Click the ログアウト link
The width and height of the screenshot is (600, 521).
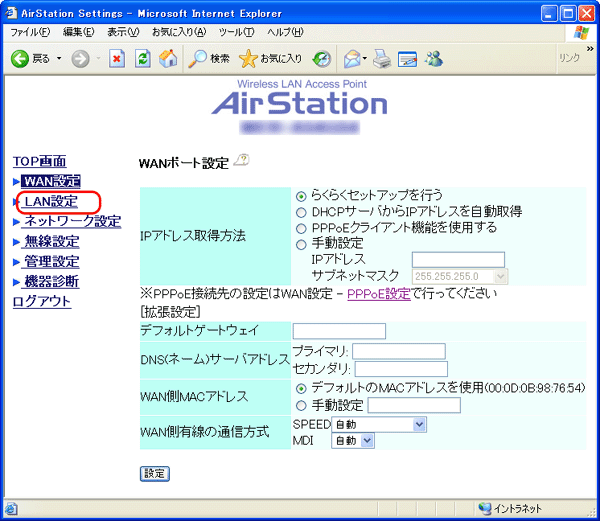pos(42,302)
